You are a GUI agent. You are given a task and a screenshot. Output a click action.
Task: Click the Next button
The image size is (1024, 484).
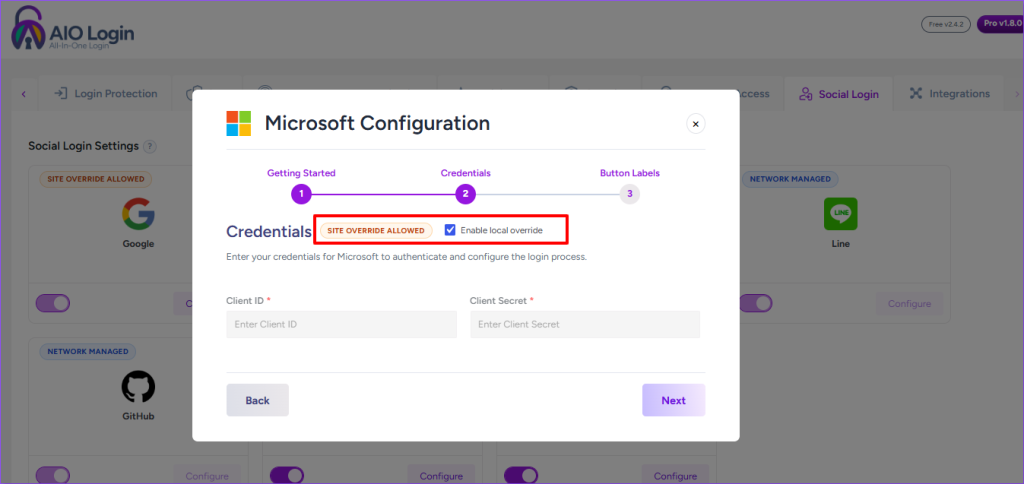click(x=673, y=400)
